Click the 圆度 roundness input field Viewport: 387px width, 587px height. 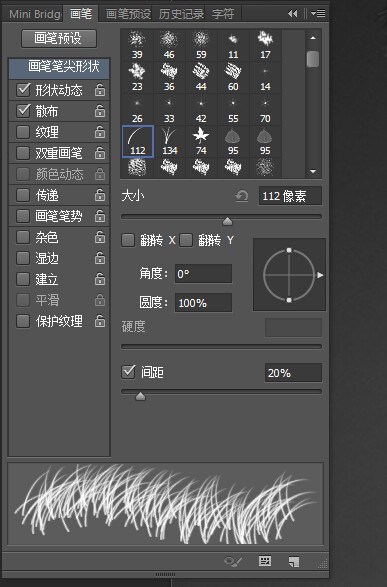203,302
